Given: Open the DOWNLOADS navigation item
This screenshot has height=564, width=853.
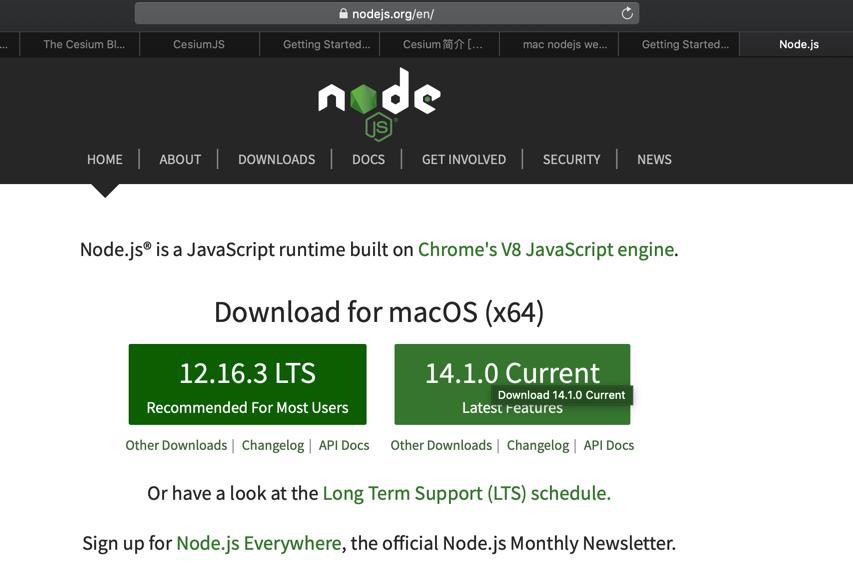Looking at the screenshot, I should coord(276,159).
